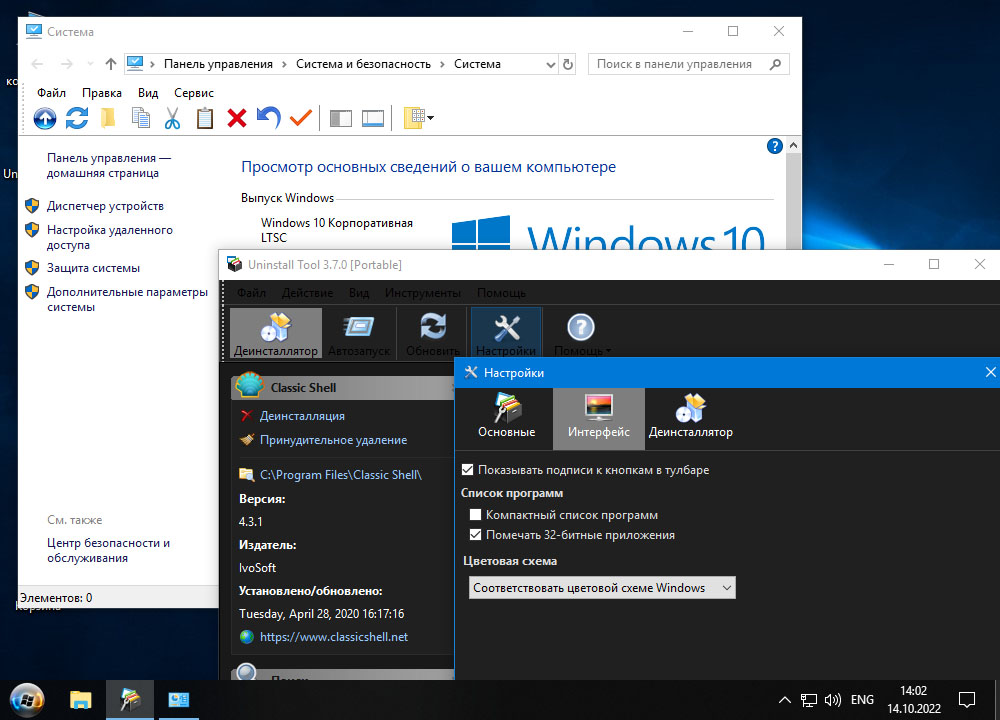This screenshot has width=1000, height=720.
Task: Open Настройка удаленного доступа link
Action: click(x=110, y=237)
